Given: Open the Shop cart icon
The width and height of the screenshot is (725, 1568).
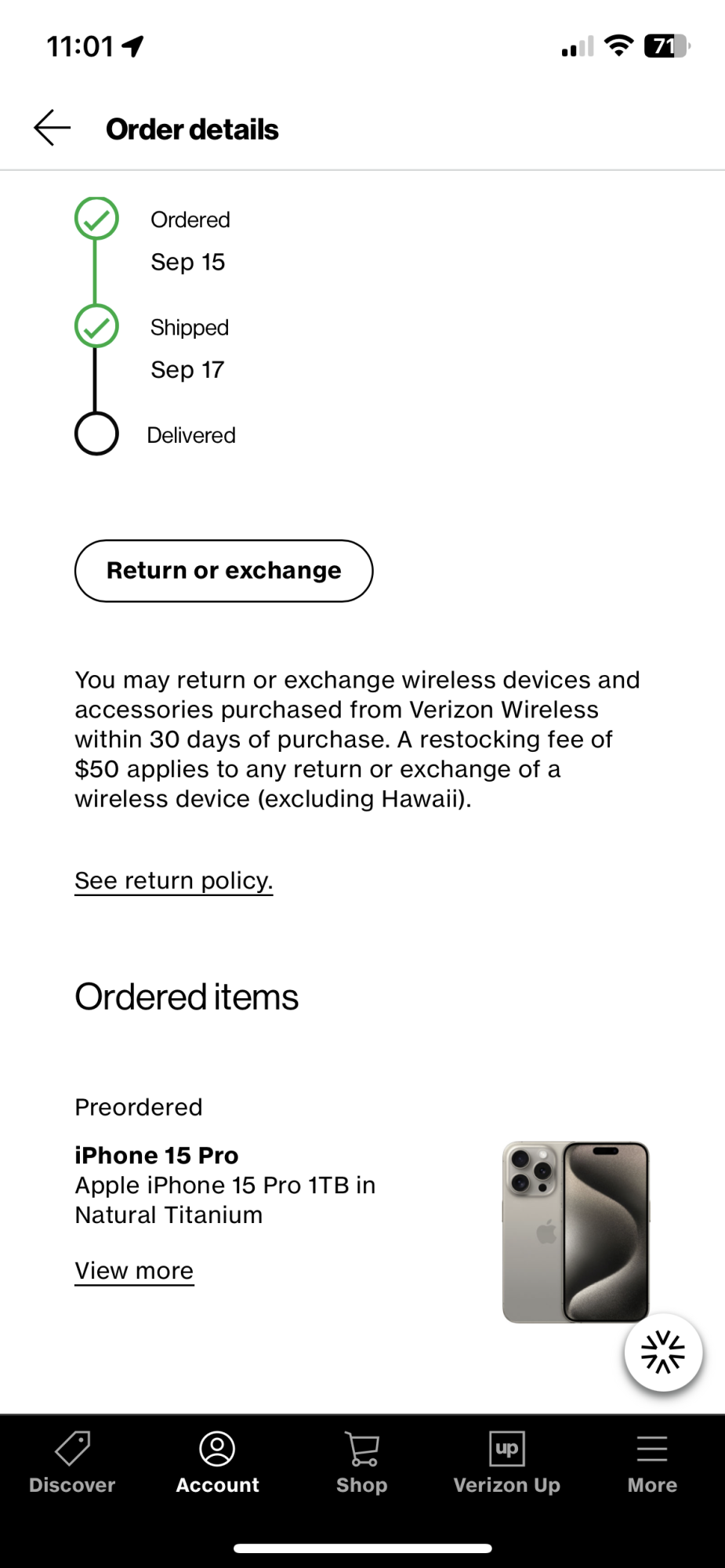Looking at the screenshot, I should tap(362, 1448).
